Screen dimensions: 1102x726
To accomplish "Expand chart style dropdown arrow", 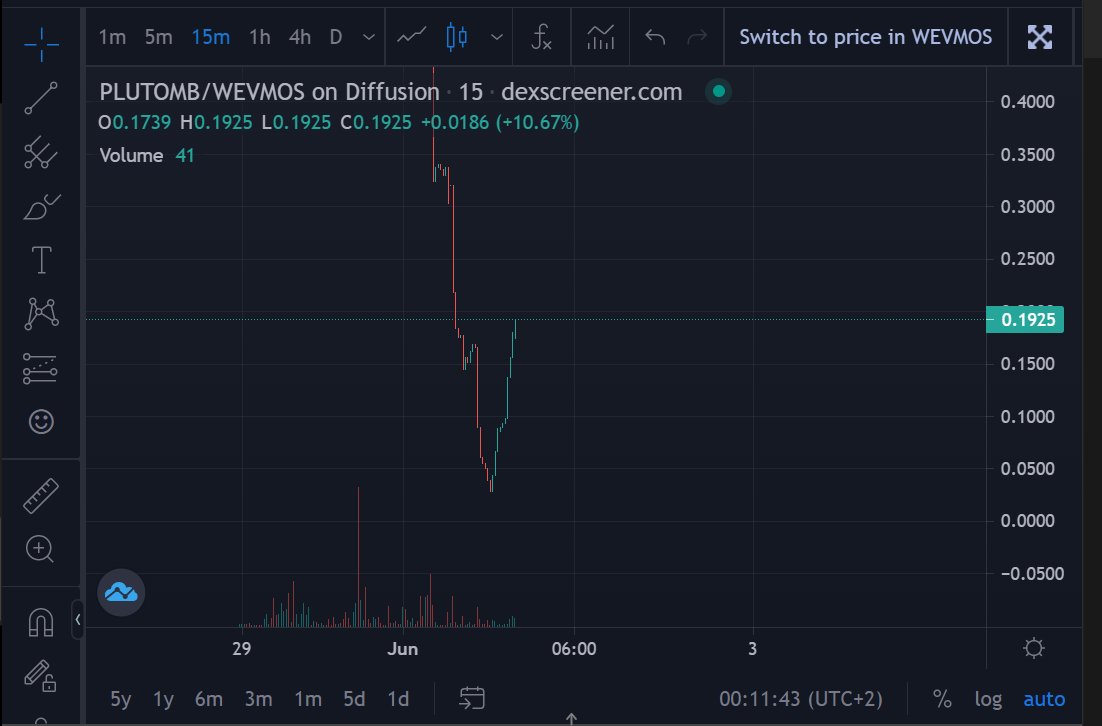I will (496, 37).
